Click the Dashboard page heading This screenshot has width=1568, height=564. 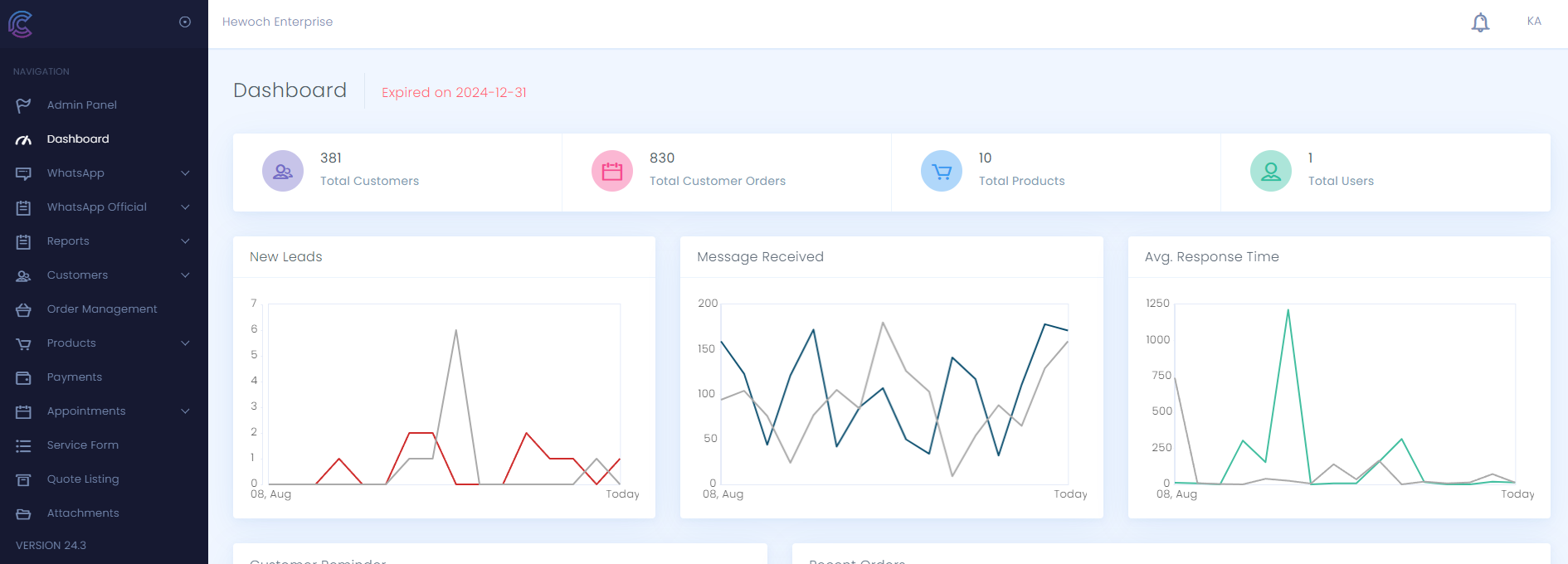tap(290, 90)
